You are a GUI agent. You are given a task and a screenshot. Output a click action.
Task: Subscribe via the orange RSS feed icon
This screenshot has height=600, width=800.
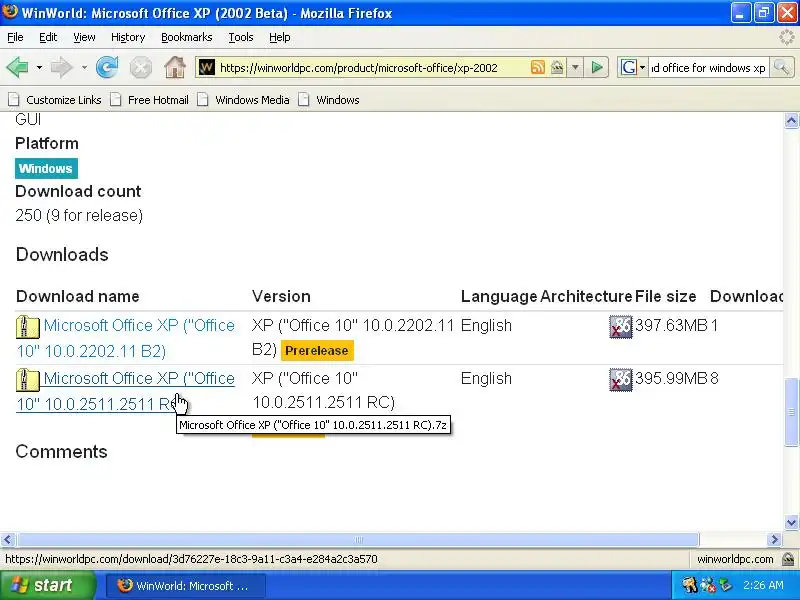(x=537, y=67)
